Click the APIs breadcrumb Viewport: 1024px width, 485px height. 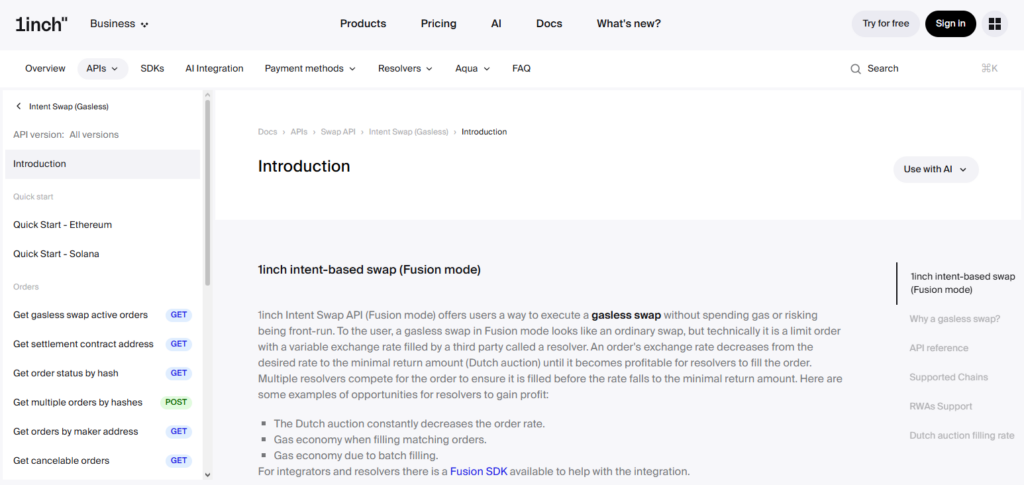(299, 132)
